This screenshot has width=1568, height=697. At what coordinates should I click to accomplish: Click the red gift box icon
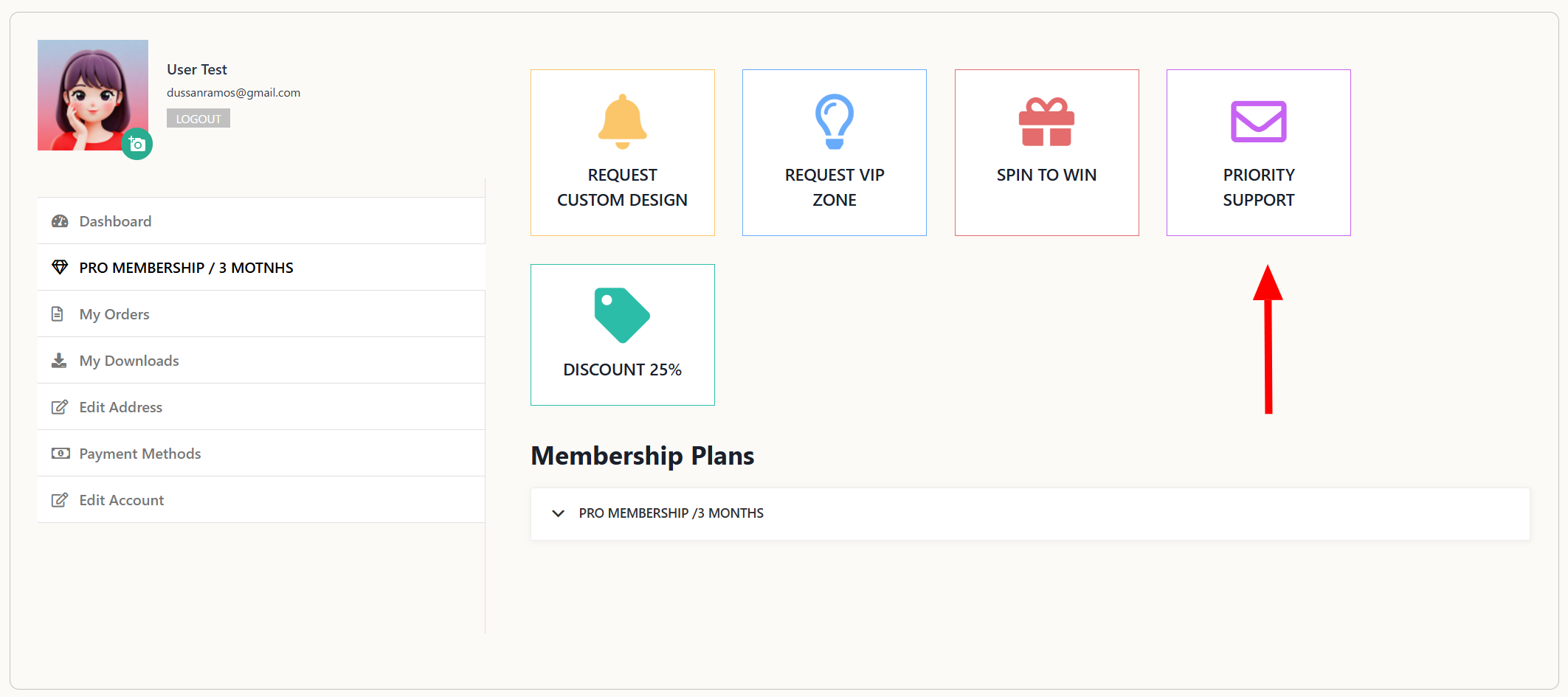click(x=1046, y=122)
